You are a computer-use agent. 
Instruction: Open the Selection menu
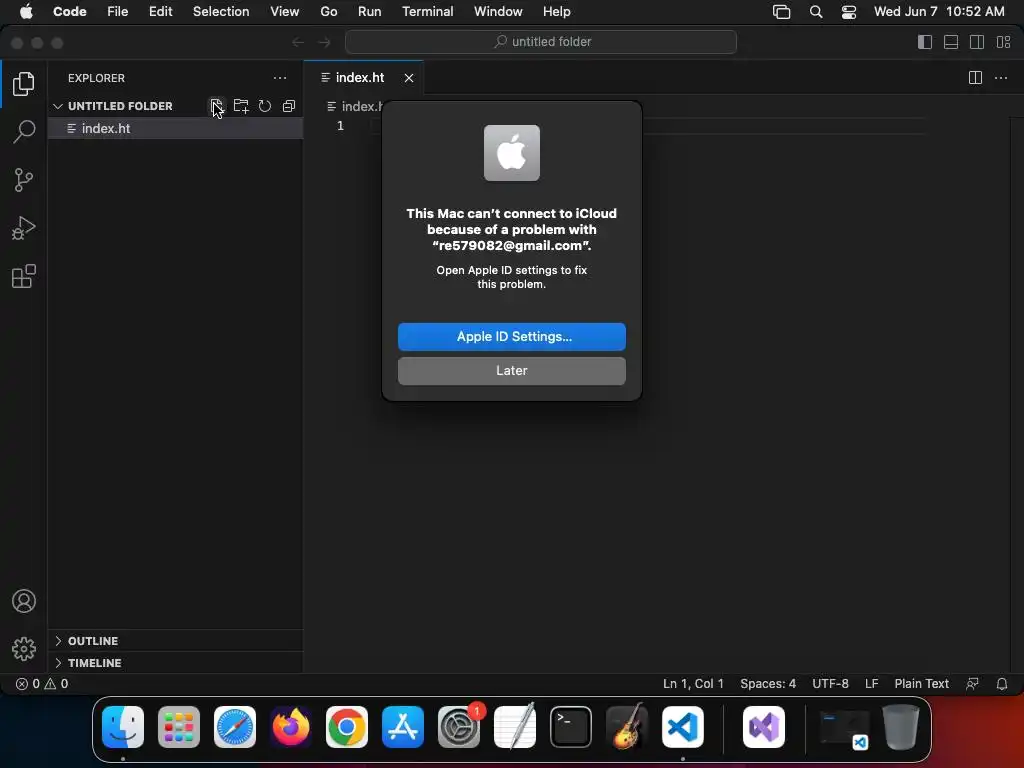[x=221, y=12]
